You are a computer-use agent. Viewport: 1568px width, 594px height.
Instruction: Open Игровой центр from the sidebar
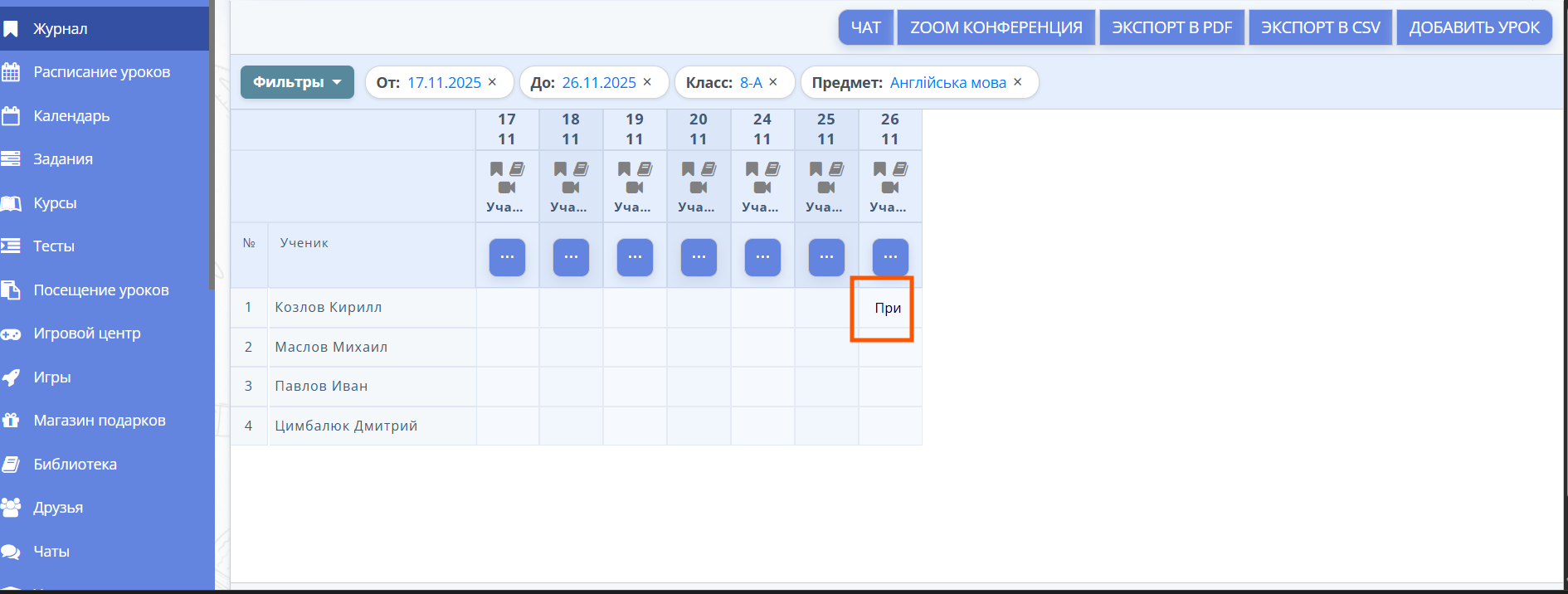(x=86, y=334)
